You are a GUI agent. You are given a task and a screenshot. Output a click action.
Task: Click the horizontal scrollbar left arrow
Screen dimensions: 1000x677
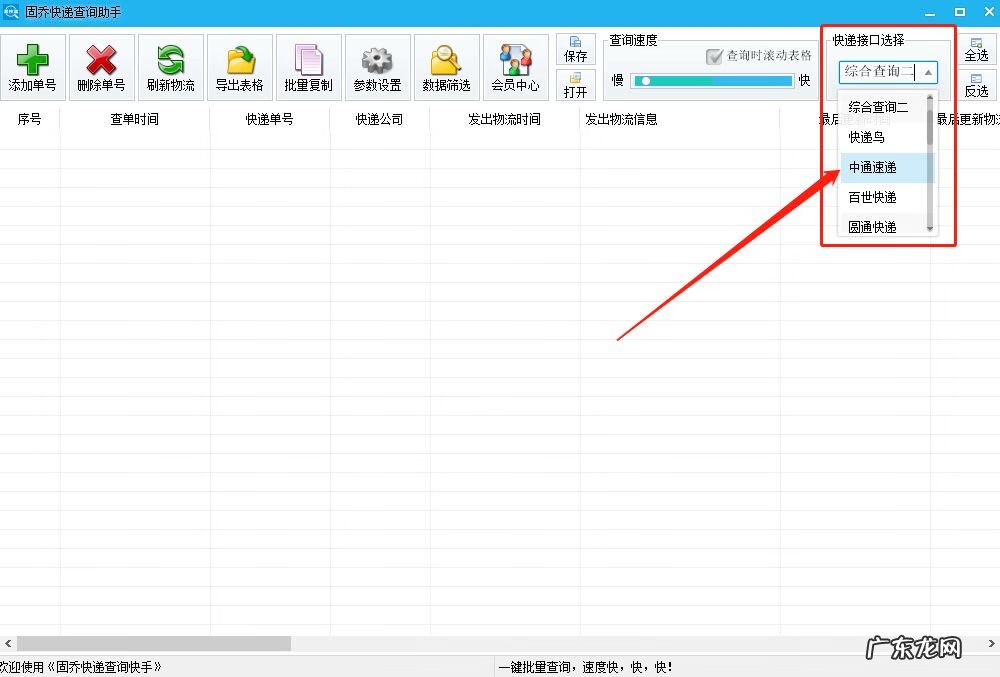coord(8,643)
